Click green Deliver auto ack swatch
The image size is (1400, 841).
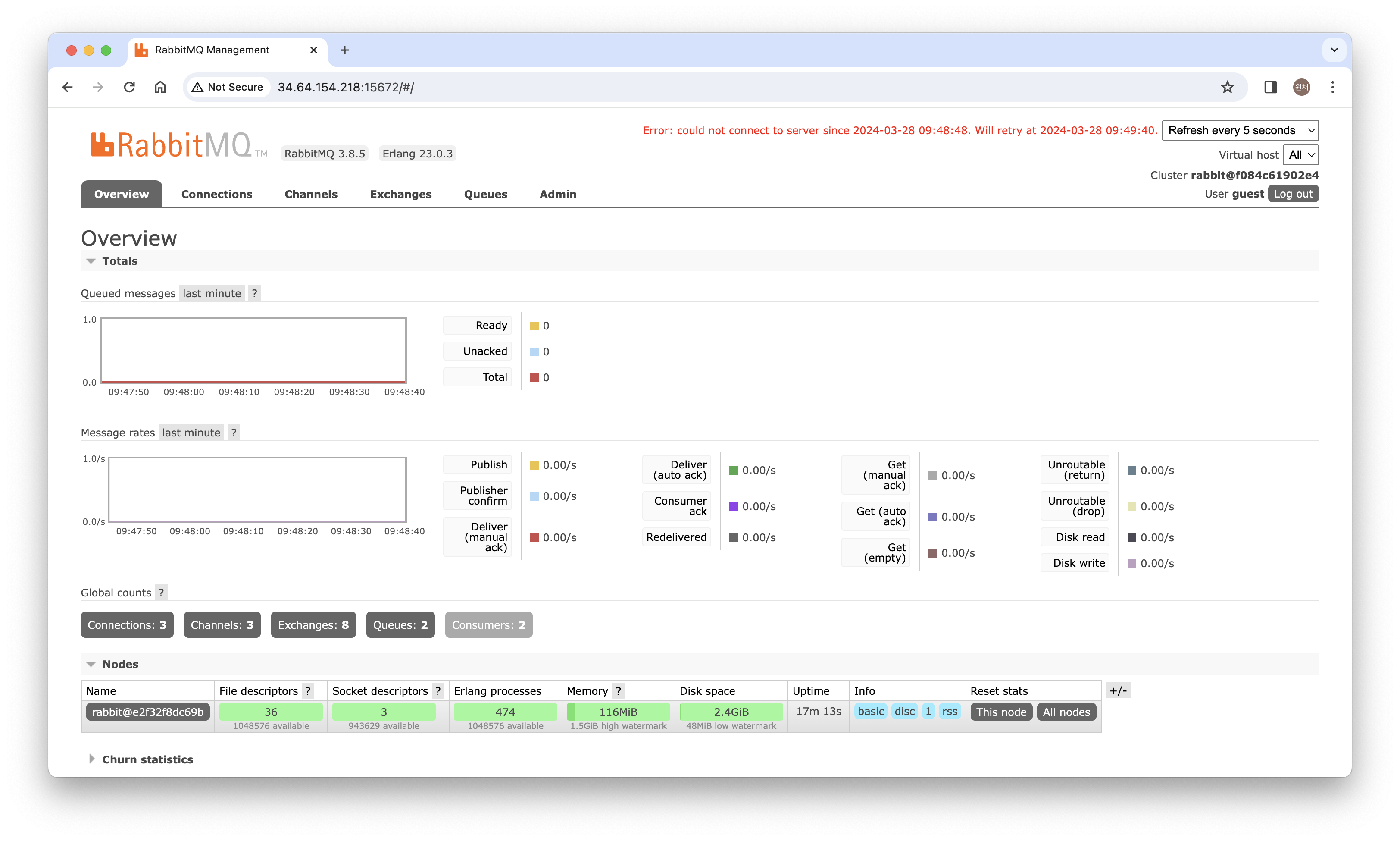733,471
